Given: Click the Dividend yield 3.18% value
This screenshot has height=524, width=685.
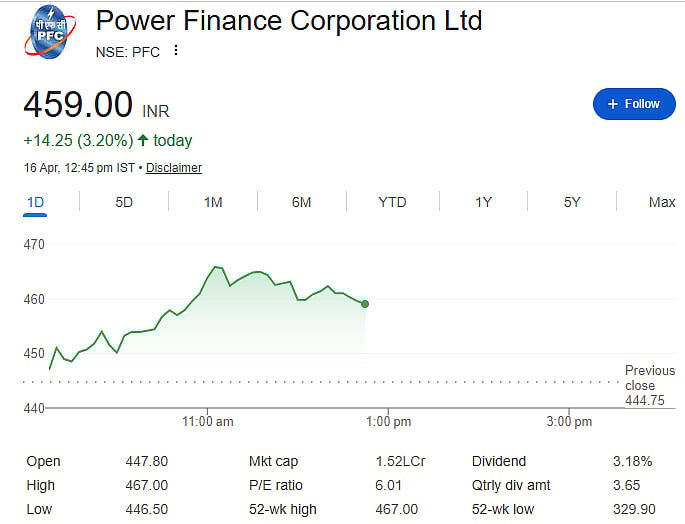Looking at the screenshot, I should [x=632, y=461].
